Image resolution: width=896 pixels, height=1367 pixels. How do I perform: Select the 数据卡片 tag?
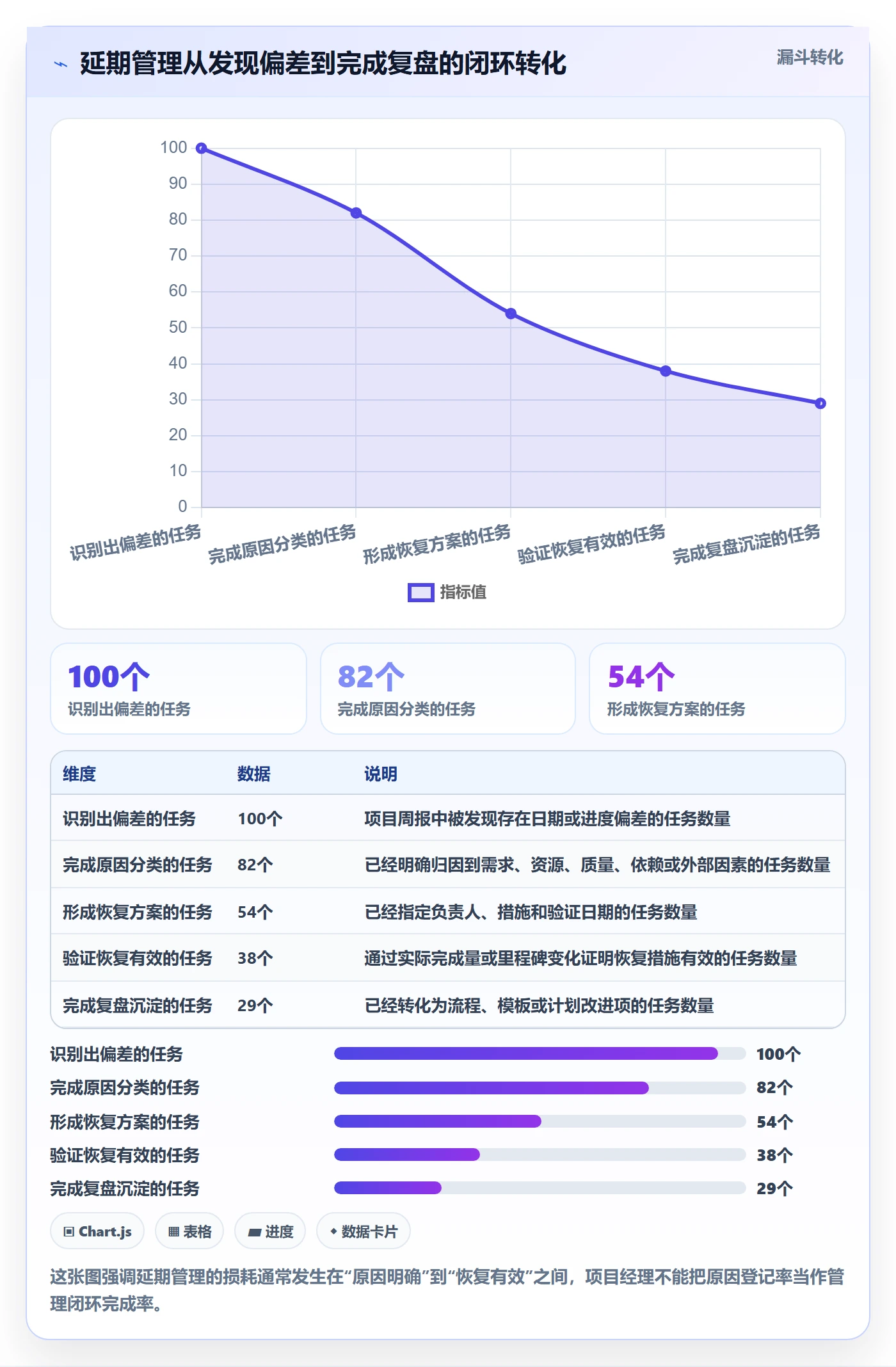[364, 1231]
